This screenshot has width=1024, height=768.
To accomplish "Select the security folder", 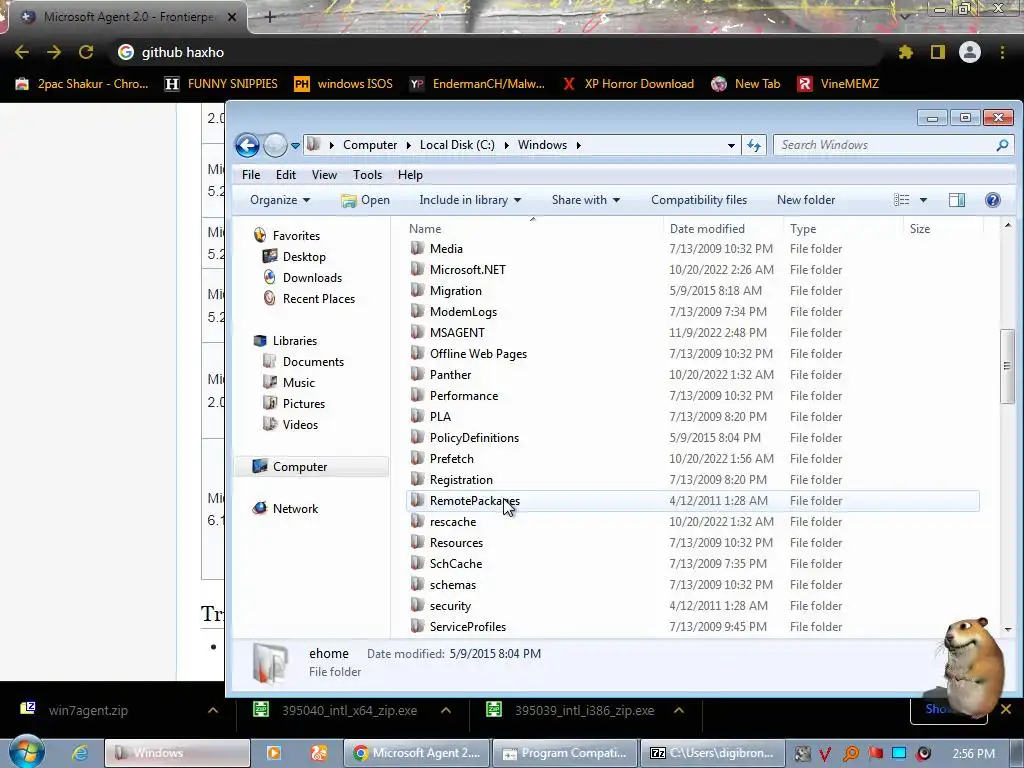I will pos(450,606).
